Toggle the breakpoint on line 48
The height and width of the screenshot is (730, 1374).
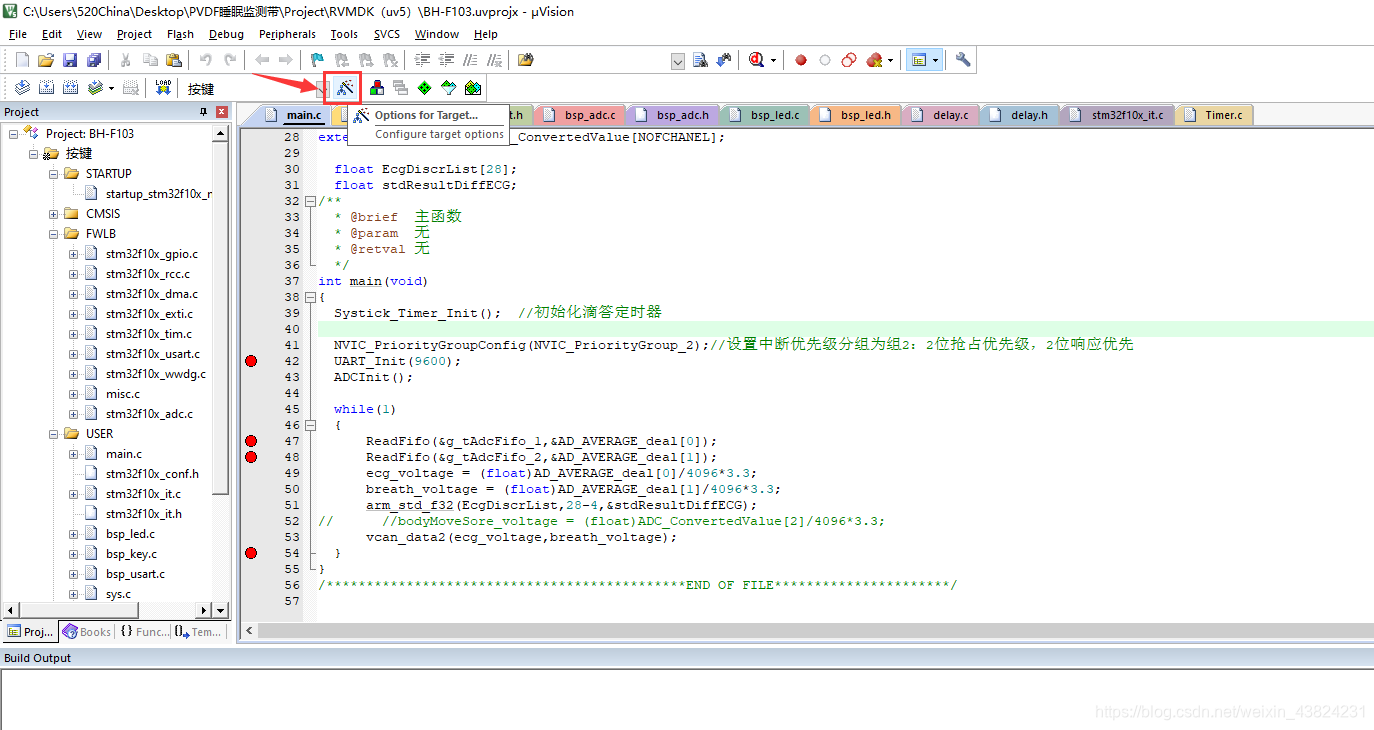coord(251,457)
